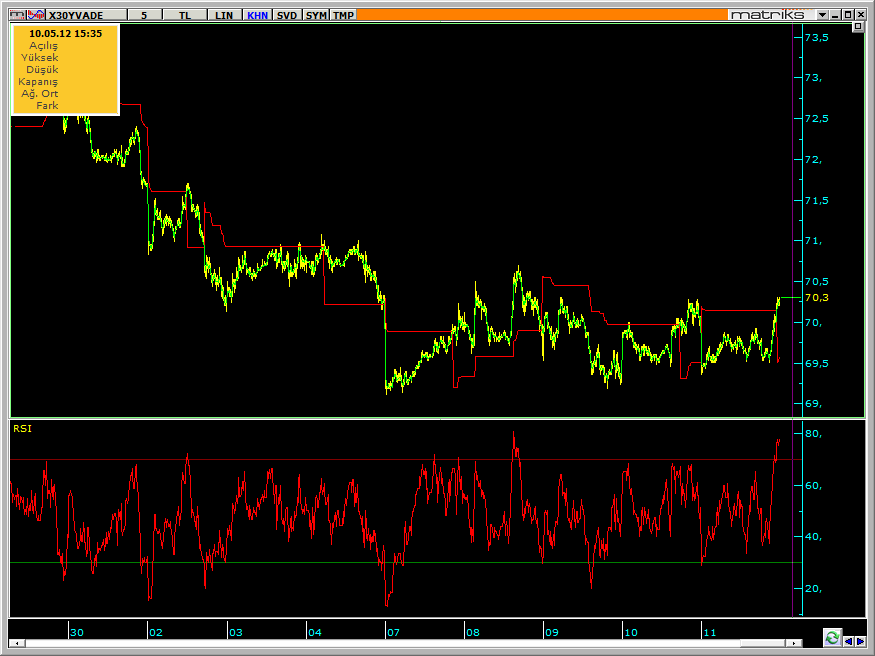This screenshot has height=656, width=875.
Task: Toggle the KHN option
Action: point(257,15)
